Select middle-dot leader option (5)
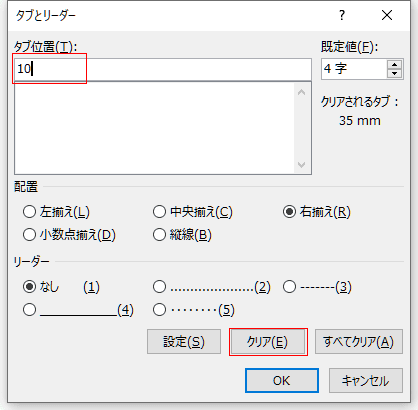 pyautogui.click(x=194, y=310)
